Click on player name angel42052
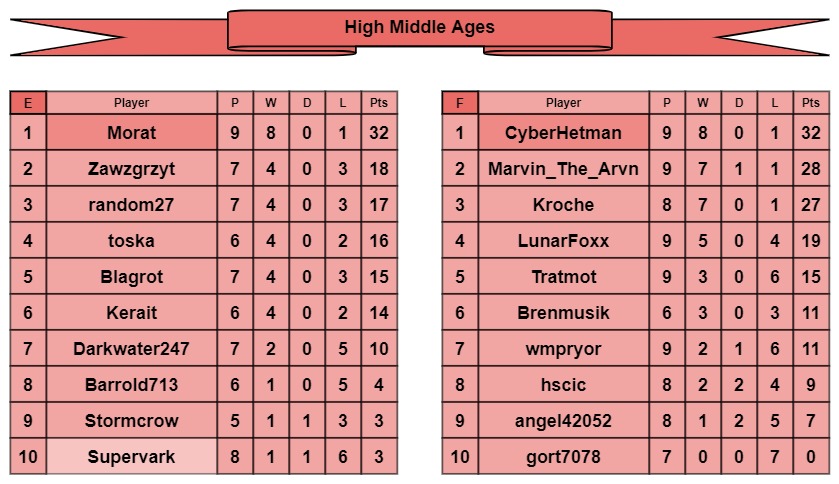 tap(563, 421)
